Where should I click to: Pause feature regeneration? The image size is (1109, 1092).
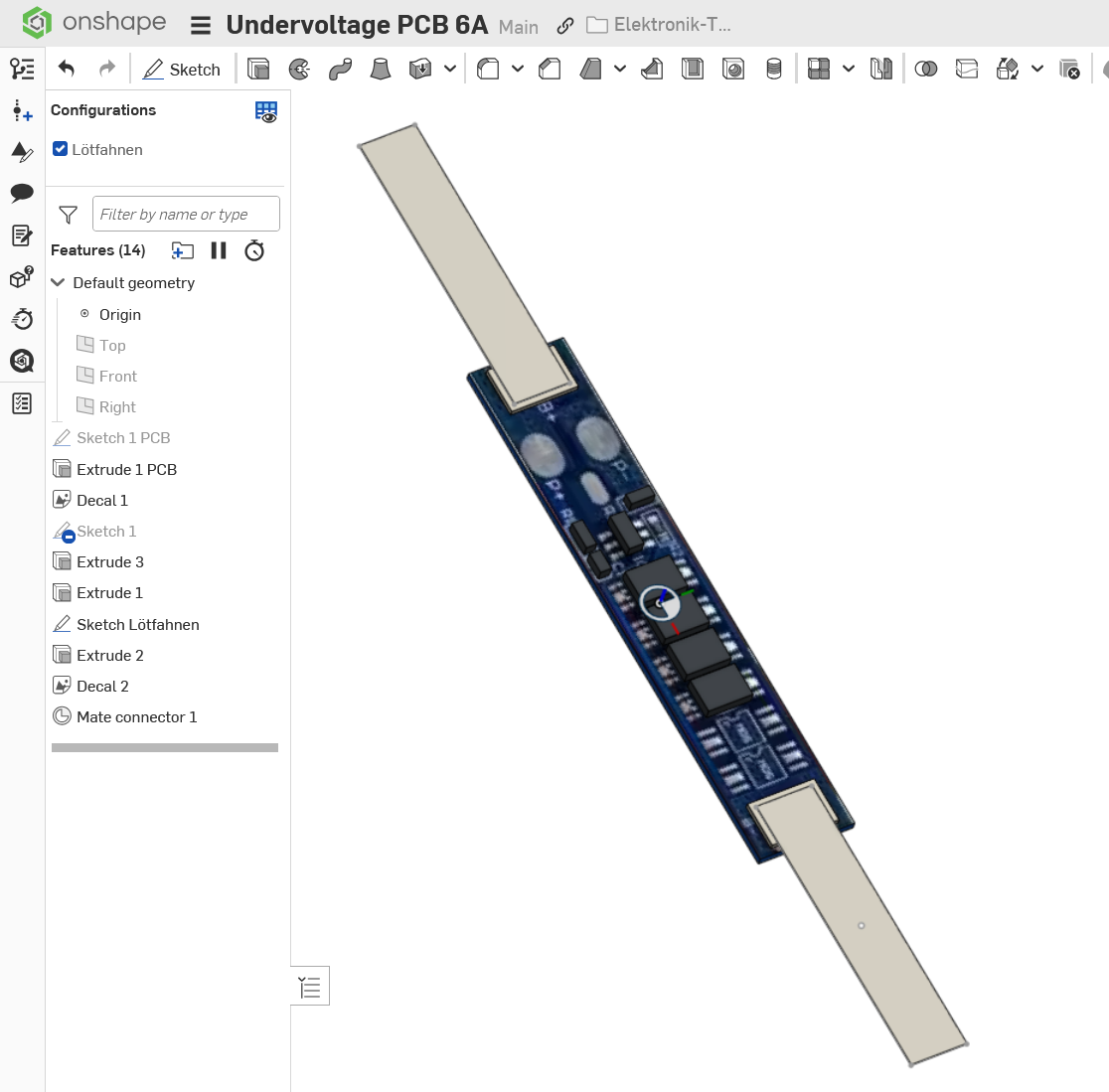219,250
